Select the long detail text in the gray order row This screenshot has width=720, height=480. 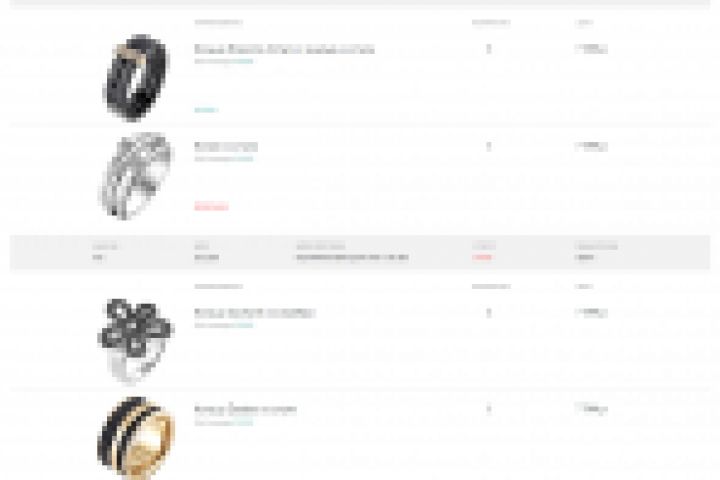point(352,257)
